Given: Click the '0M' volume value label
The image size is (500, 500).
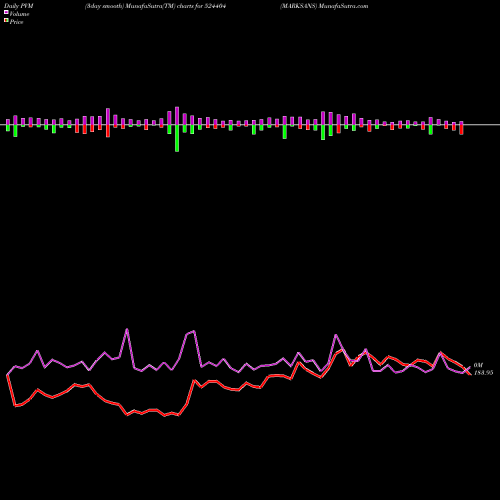Looking at the screenshot, I should [478, 365].
